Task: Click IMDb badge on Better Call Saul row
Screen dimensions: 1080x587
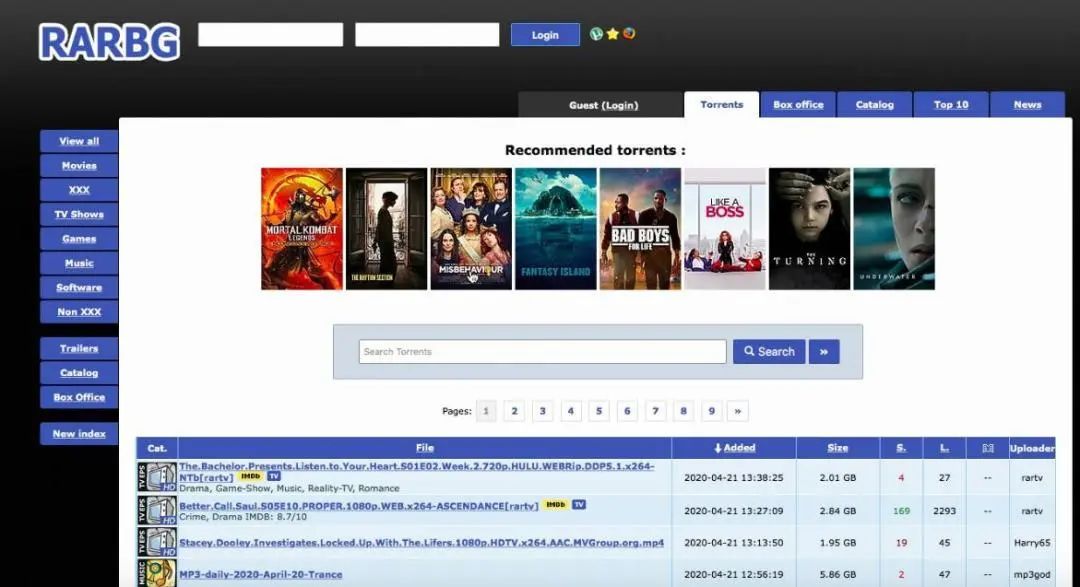Action: click(555, 504)
